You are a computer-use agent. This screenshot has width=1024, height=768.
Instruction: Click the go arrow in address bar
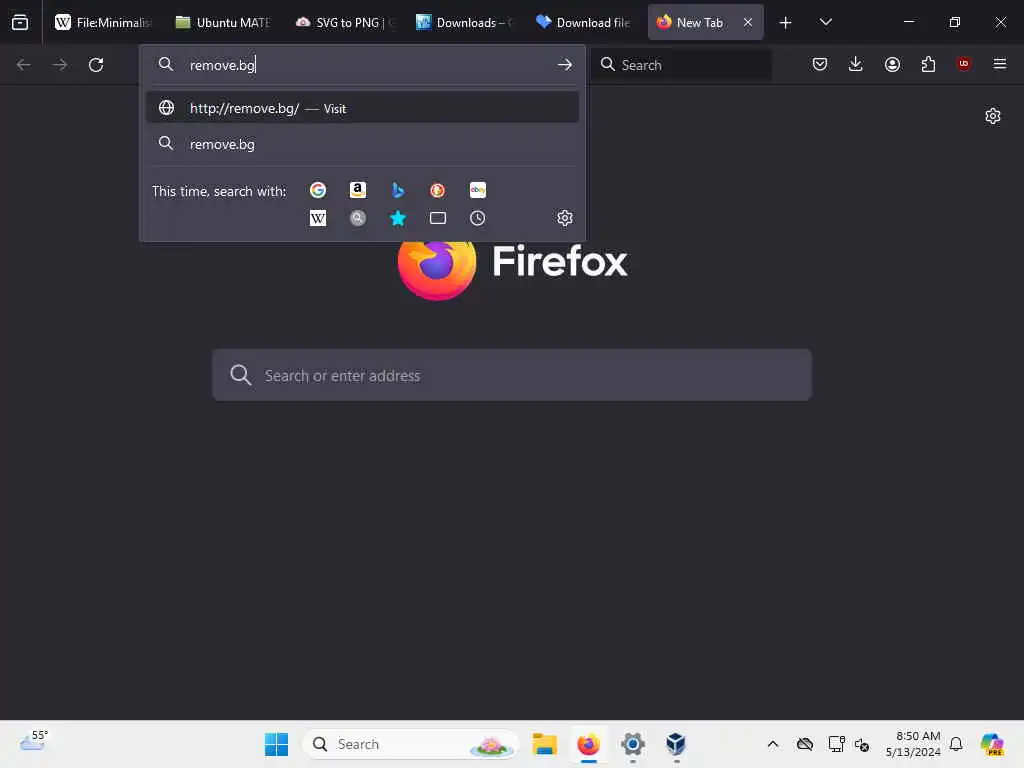565,65
